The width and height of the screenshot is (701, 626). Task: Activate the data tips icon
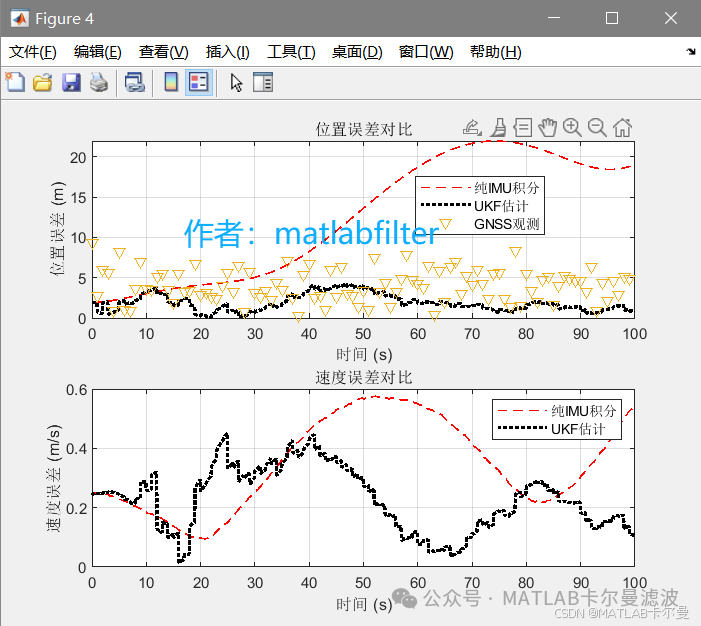[523, 127]
